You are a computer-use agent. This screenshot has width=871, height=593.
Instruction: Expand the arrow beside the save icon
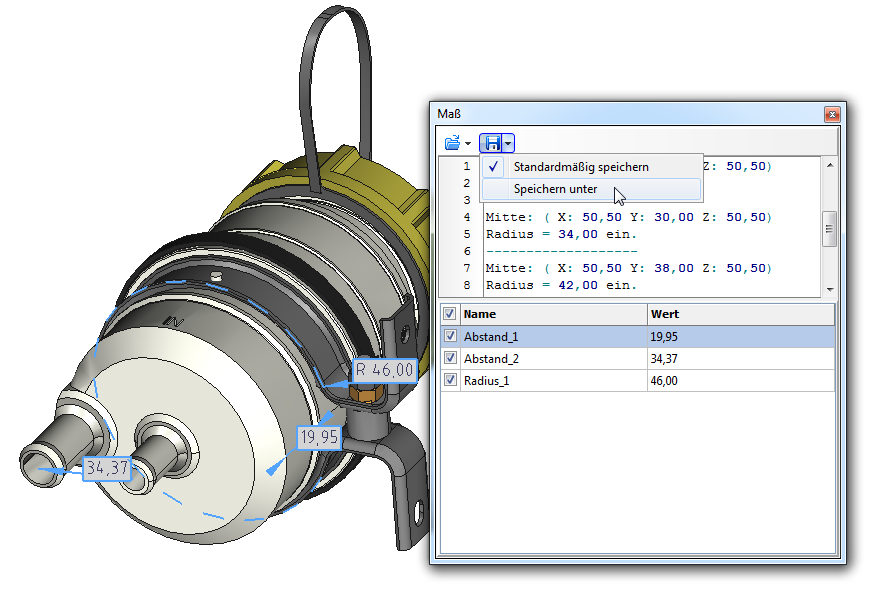[x=508, y=144]
